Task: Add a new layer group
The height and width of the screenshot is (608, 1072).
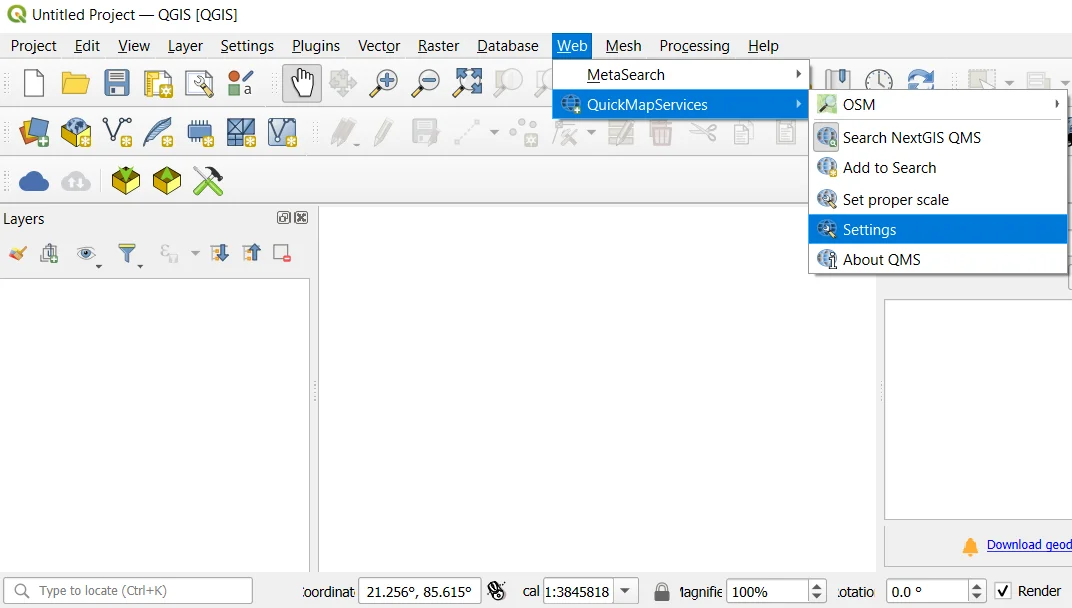Action: pyautogui.click(x=49, y=253)
